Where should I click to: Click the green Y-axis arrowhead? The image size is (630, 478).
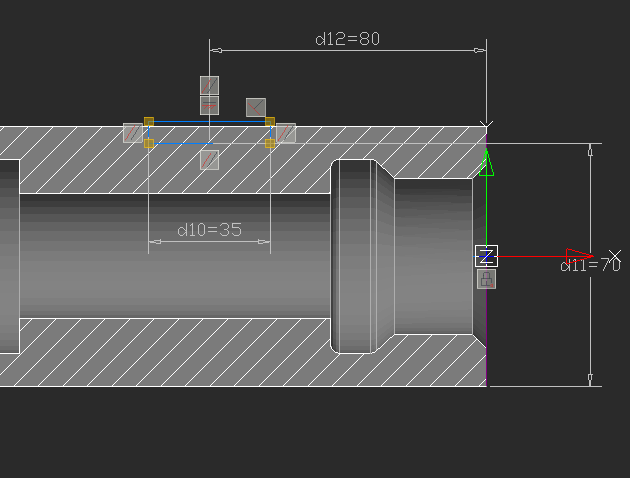[486, 163]
